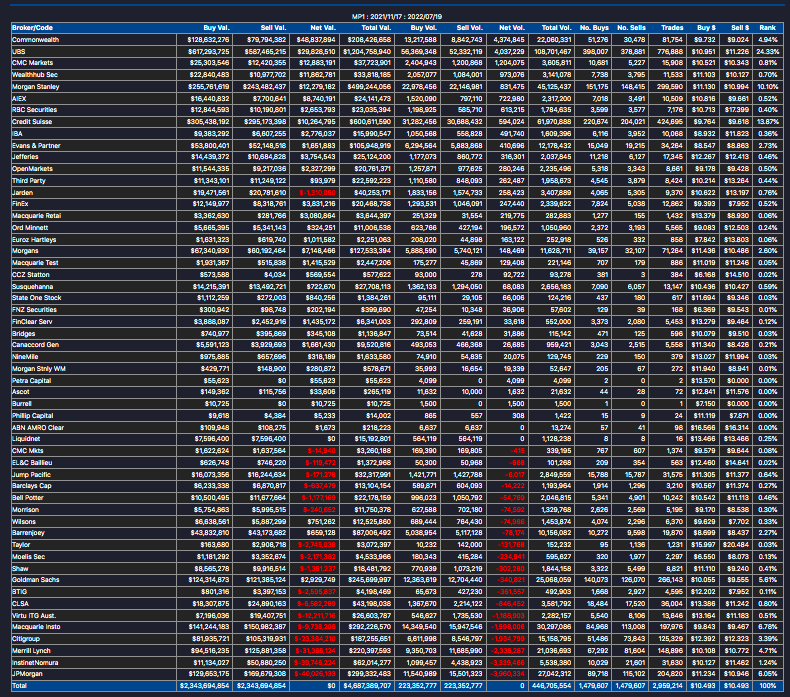The width and height of the screenshot is (790, 697).
Task: Select the Phillip Capital row
Action: point(397,416)
